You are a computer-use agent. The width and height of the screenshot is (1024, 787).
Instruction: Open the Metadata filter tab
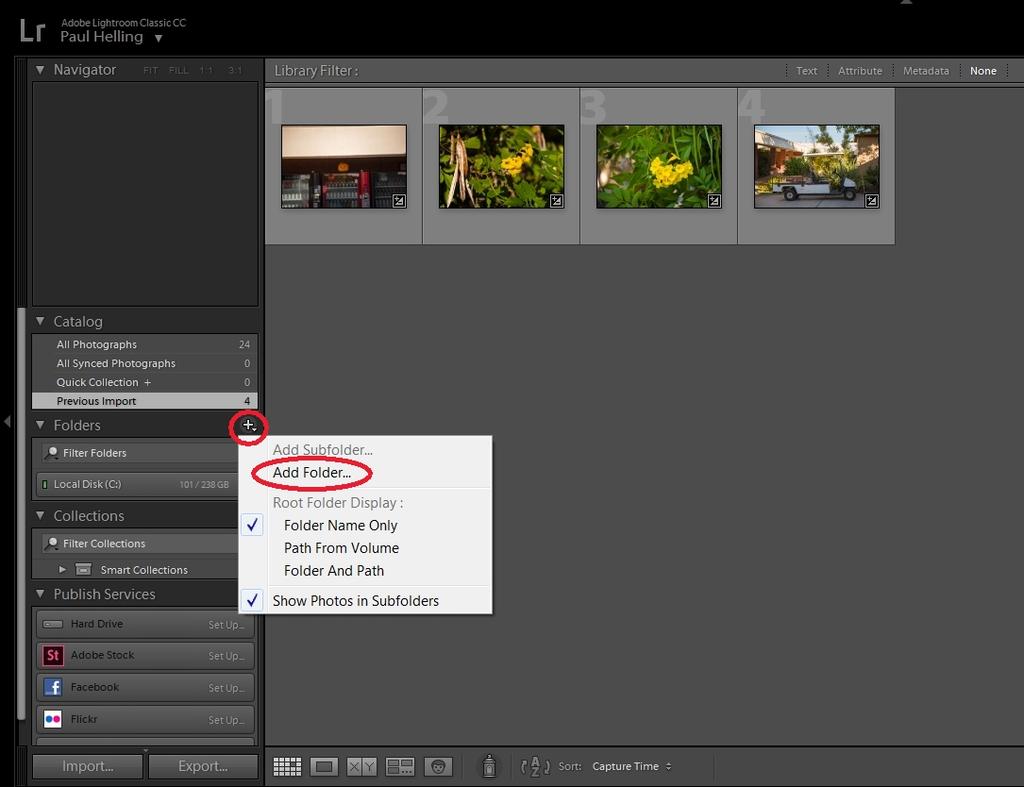tap(925, 71)
